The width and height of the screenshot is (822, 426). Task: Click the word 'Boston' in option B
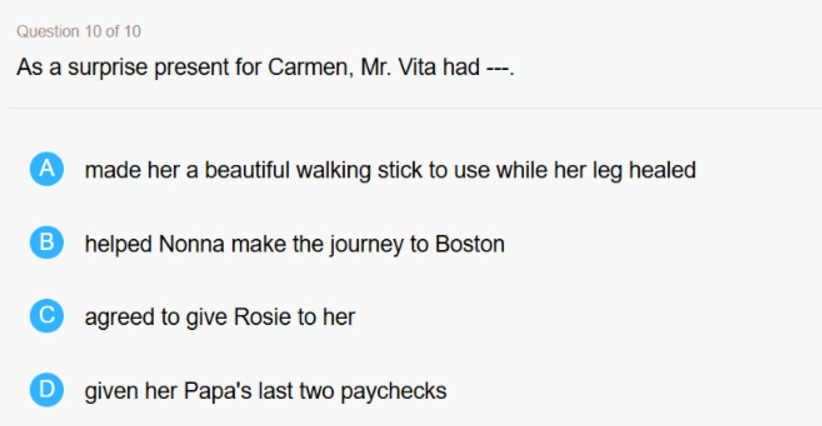tap(470, 244)
